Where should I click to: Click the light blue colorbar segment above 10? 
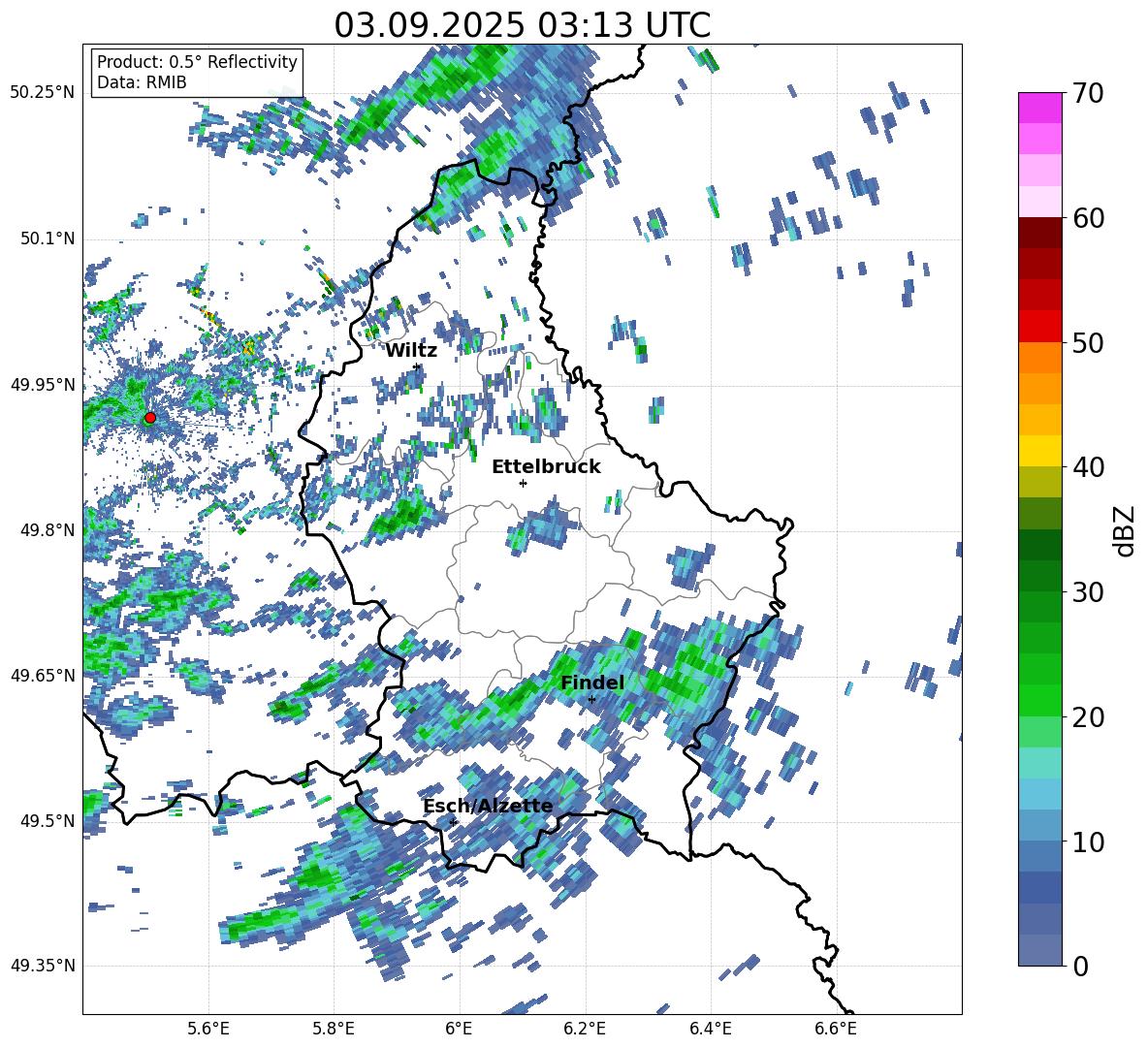coord(1039,826)
